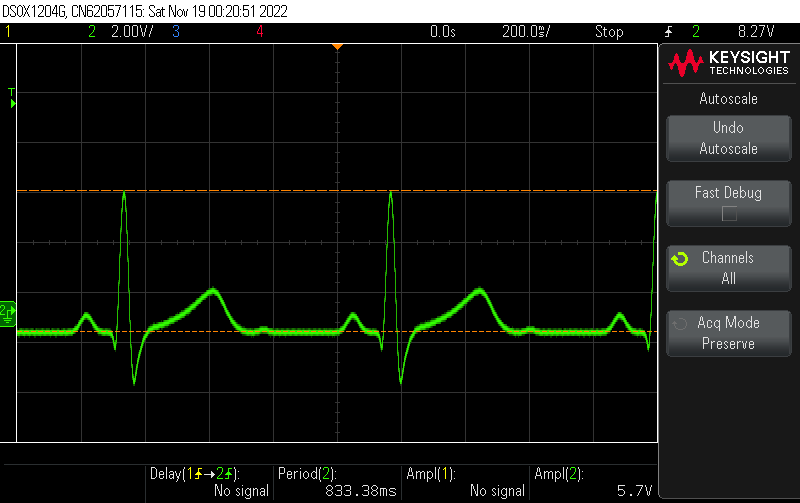Open the Acq Mode Preserve softkey
This screenshot has width=800, height=503.
729,333
